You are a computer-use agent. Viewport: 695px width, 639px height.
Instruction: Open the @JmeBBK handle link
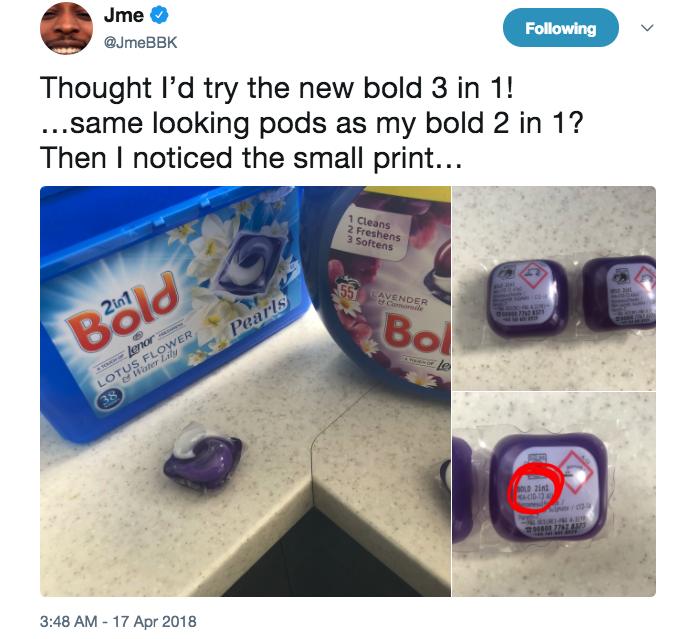click(140, 43)
